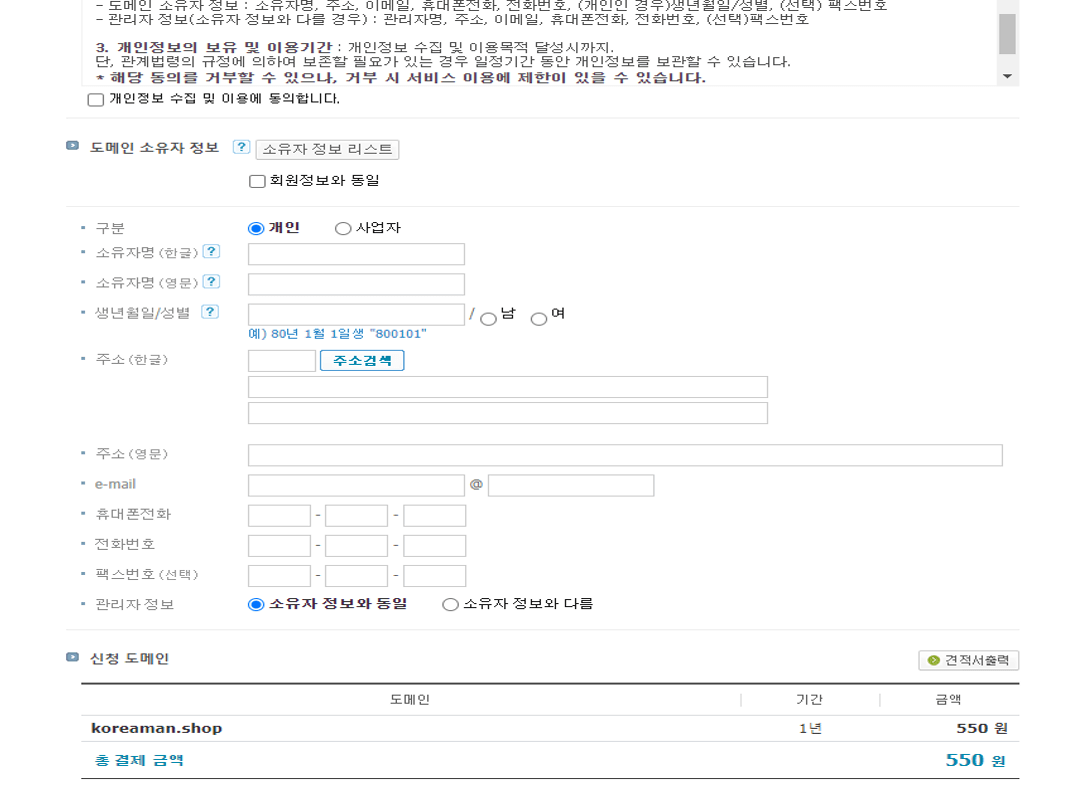
Task: Select 소유자 정보와 다름 radio option
Action: (450, 605)
